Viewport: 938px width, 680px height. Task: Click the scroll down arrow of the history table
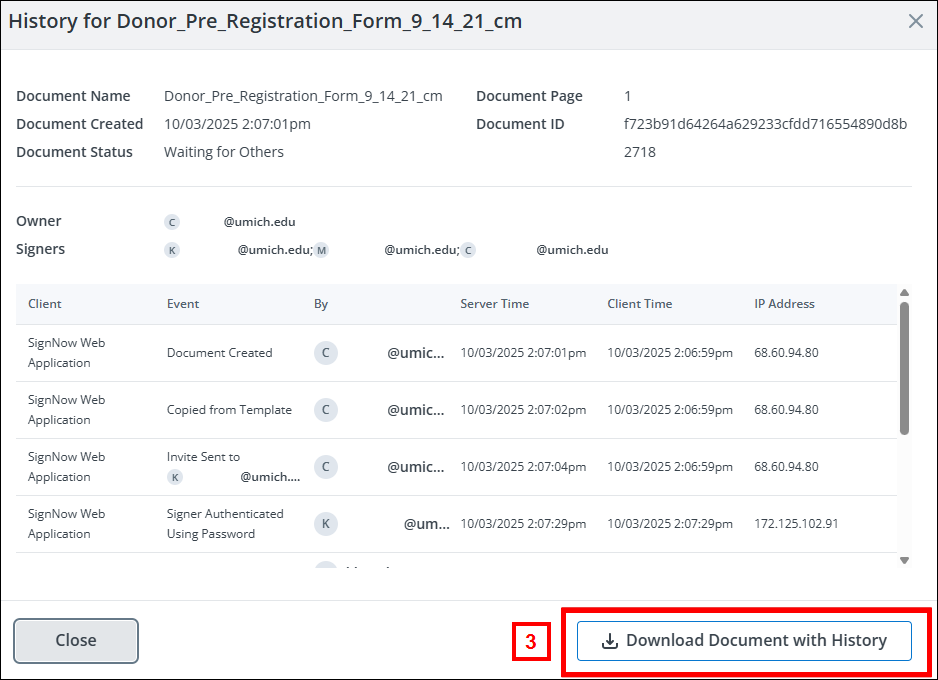point(904,560)
